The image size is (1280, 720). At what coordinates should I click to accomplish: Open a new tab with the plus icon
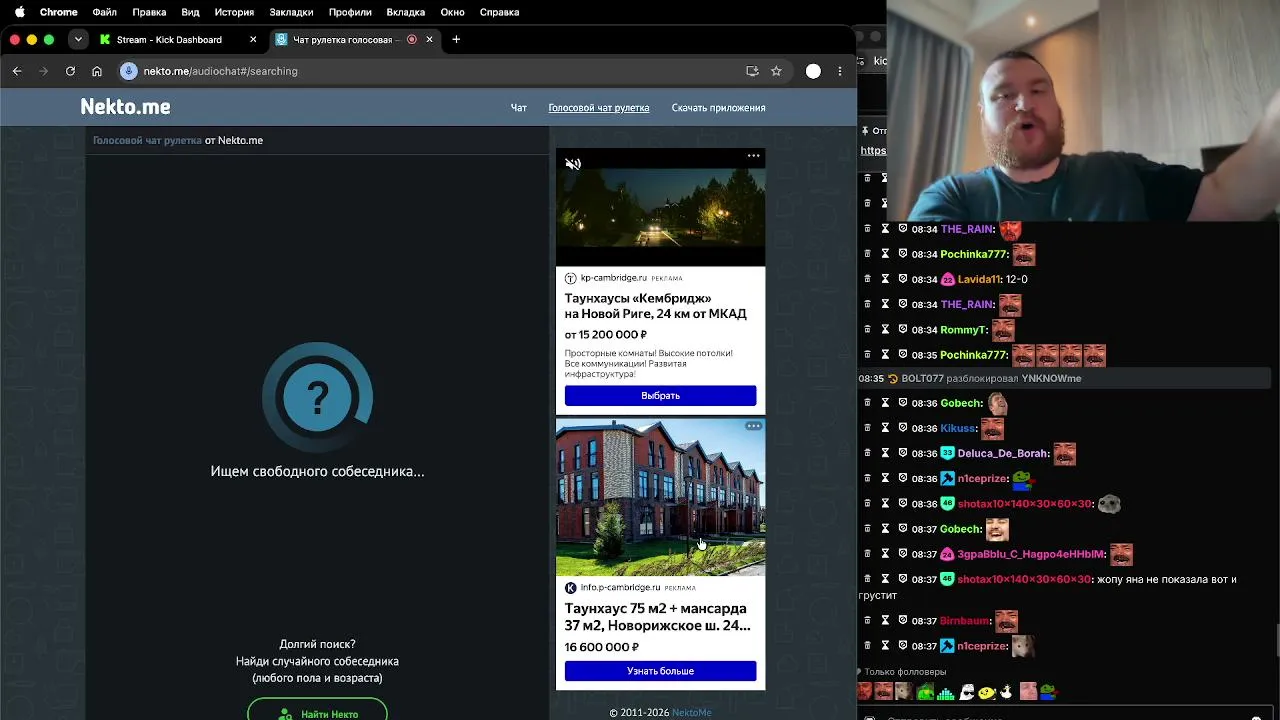coord(456,39)
